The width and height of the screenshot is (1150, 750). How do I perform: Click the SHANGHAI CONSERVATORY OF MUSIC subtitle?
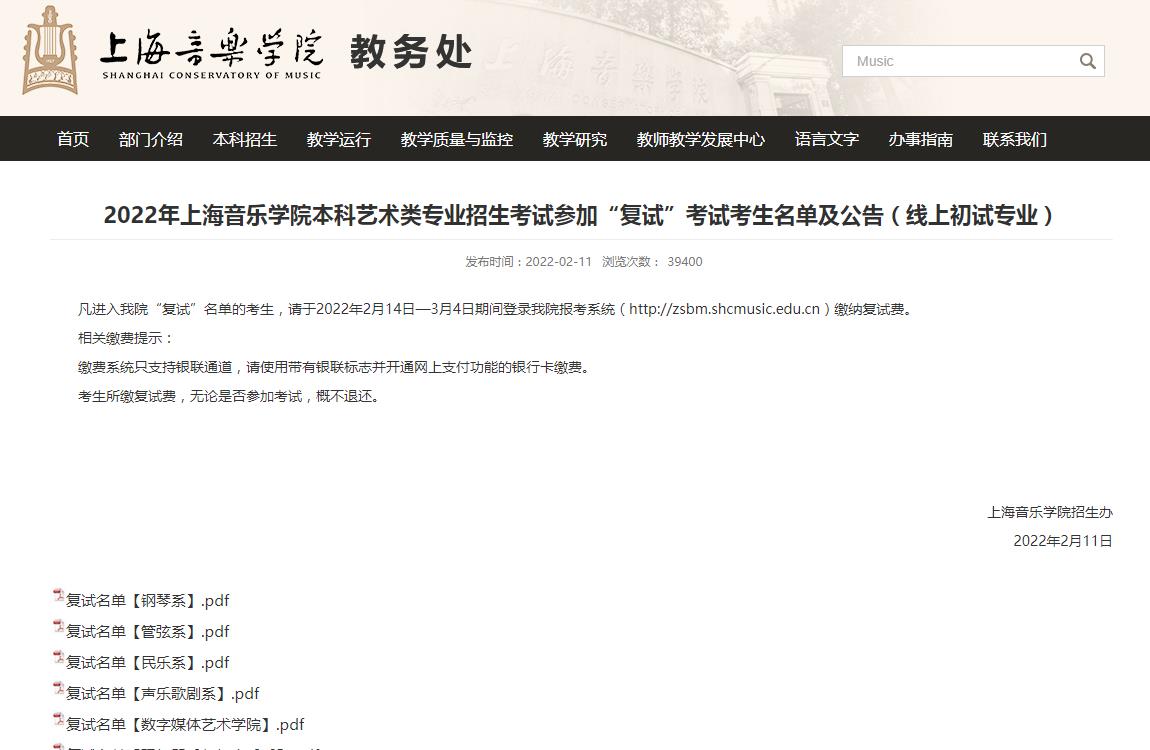pos(211,75)
